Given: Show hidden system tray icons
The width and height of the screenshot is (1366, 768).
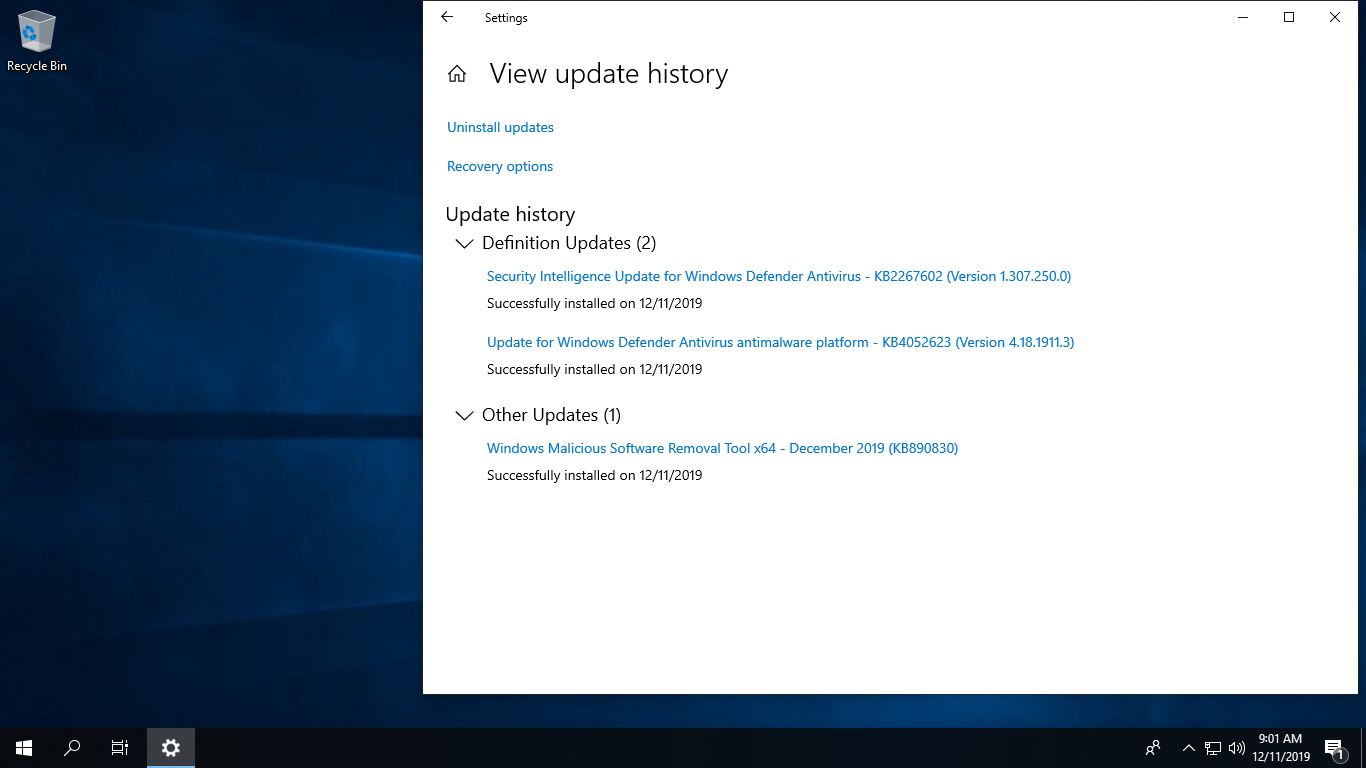Looking at the screenshot, I should click(x=1189, y=747).
